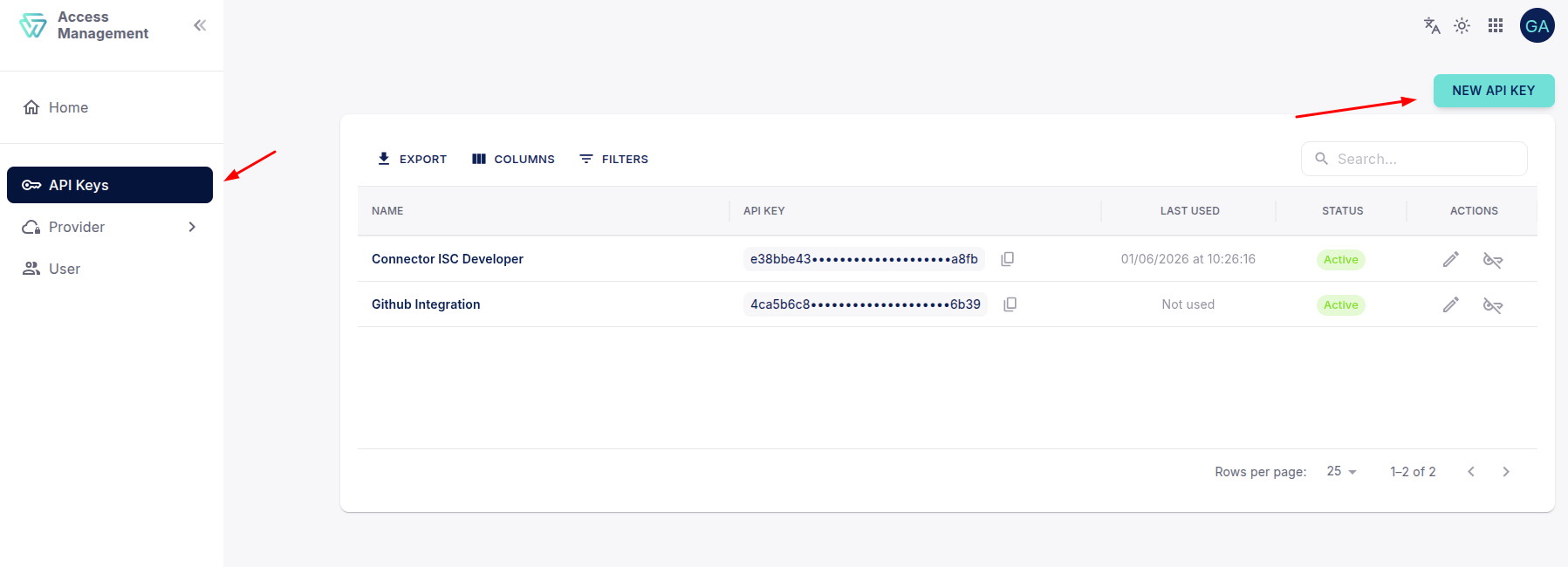Screen dimensions: 1568x567
Task: Click the NEW API KEY button
Action: (1493, 91)
